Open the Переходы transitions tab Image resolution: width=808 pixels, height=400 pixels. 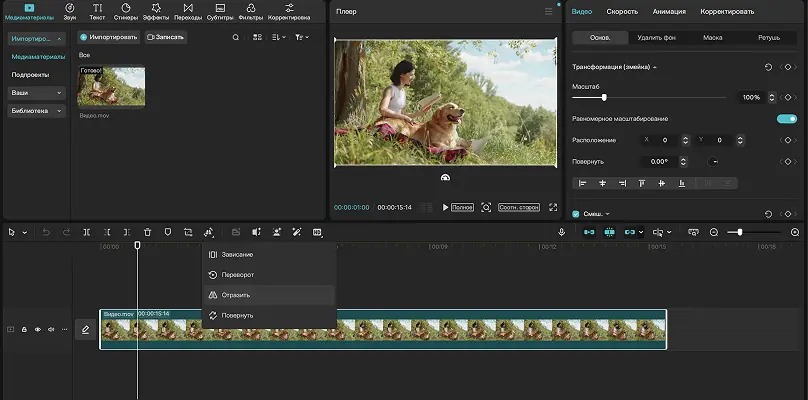coord(188,12)
